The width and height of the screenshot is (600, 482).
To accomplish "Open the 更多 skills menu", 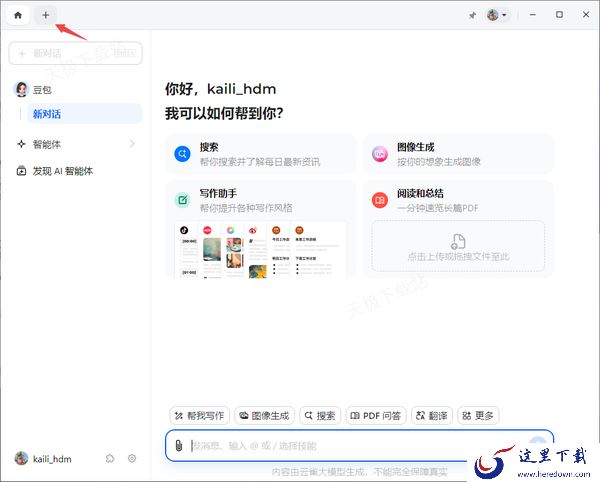I will coord(478,415).
